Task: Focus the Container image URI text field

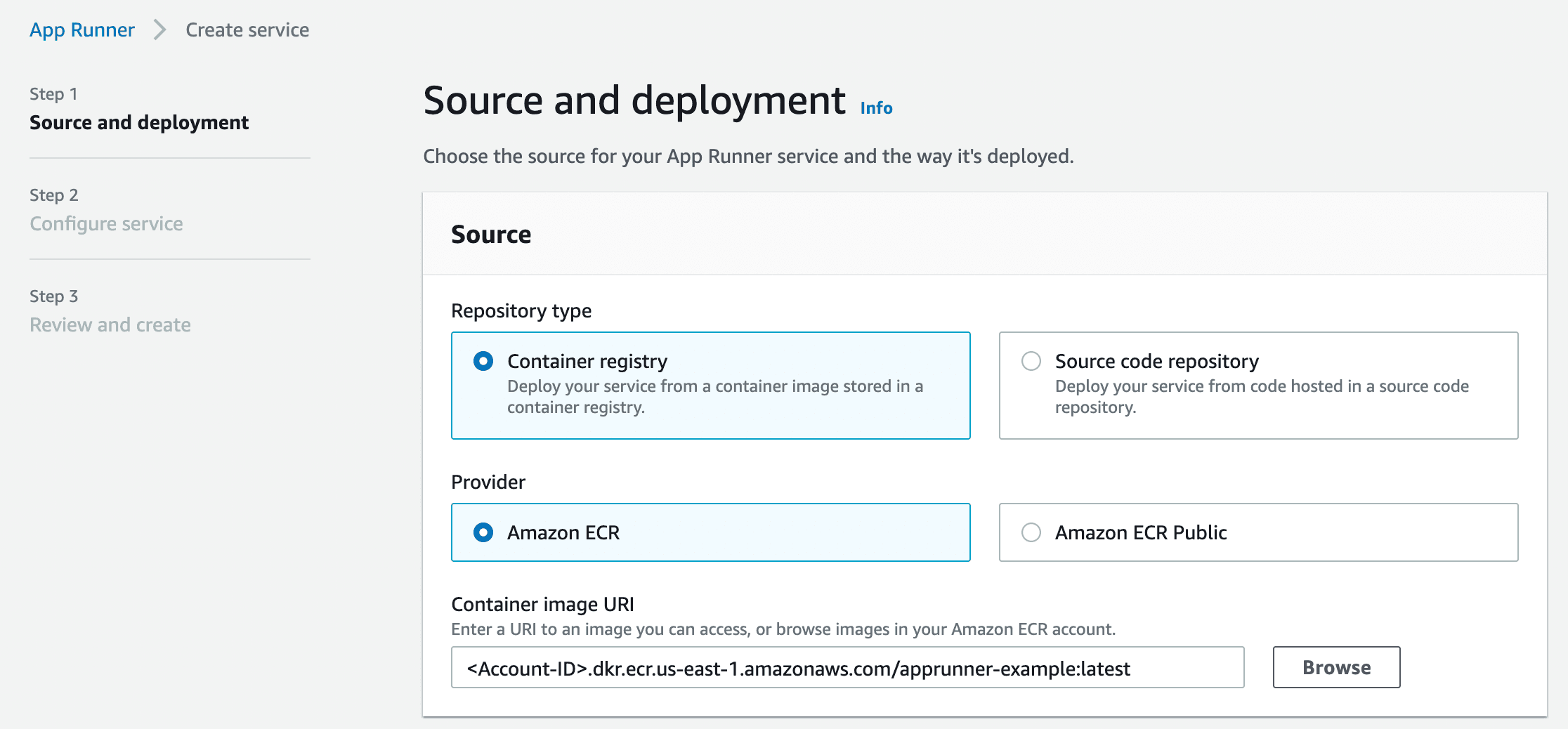Action: point(847,668)
